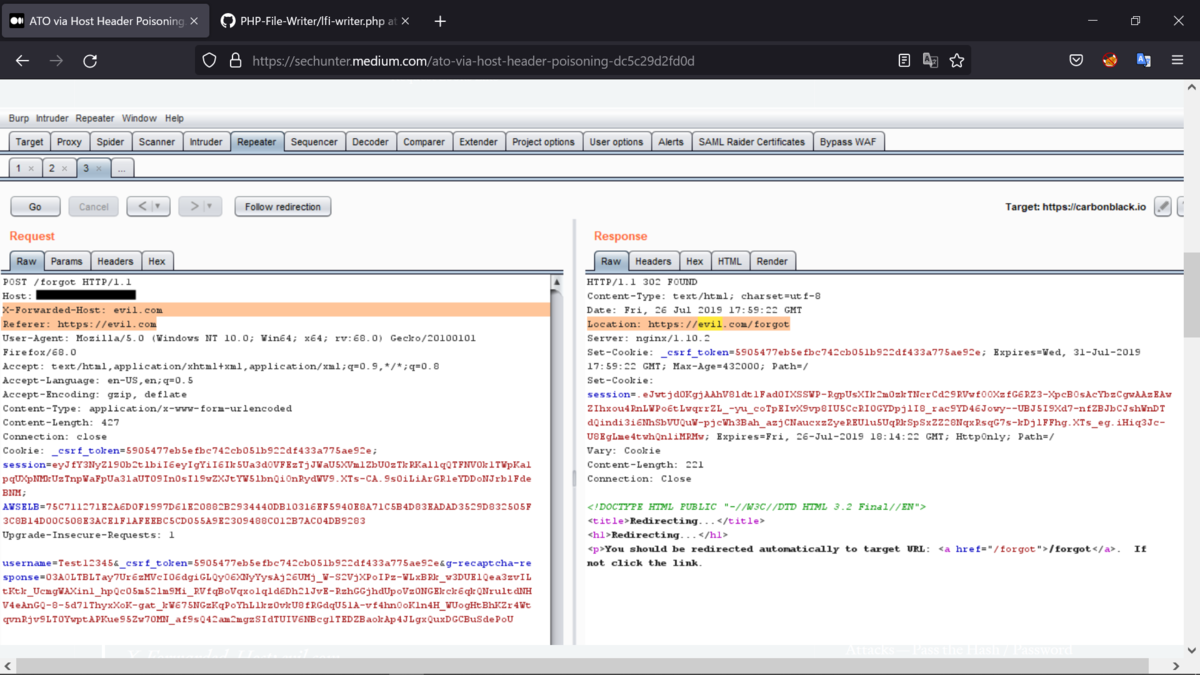
Task: Open the Bypass WAF tab
Action: pyautogui.click(x=848, y=142)
